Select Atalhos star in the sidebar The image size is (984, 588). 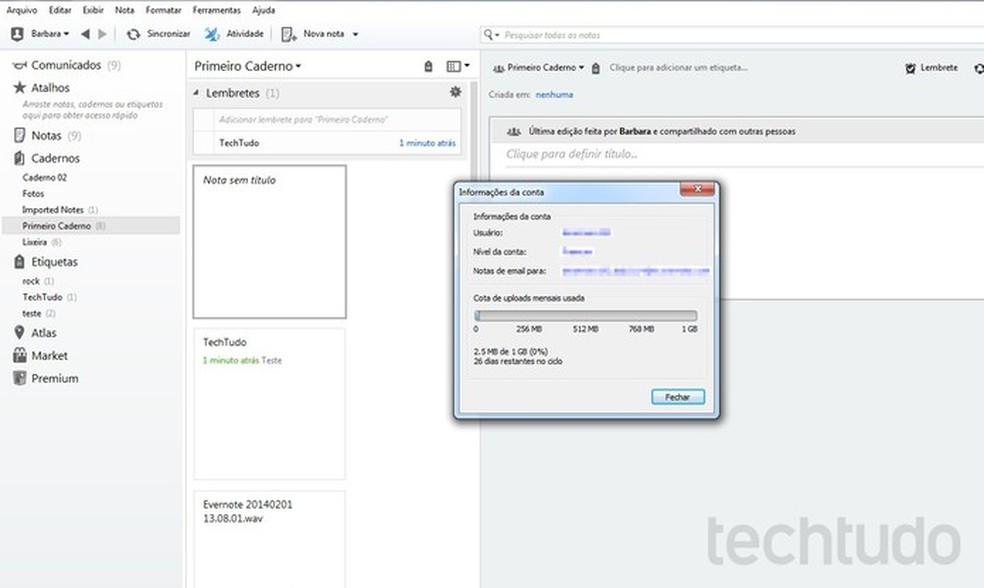19,87
